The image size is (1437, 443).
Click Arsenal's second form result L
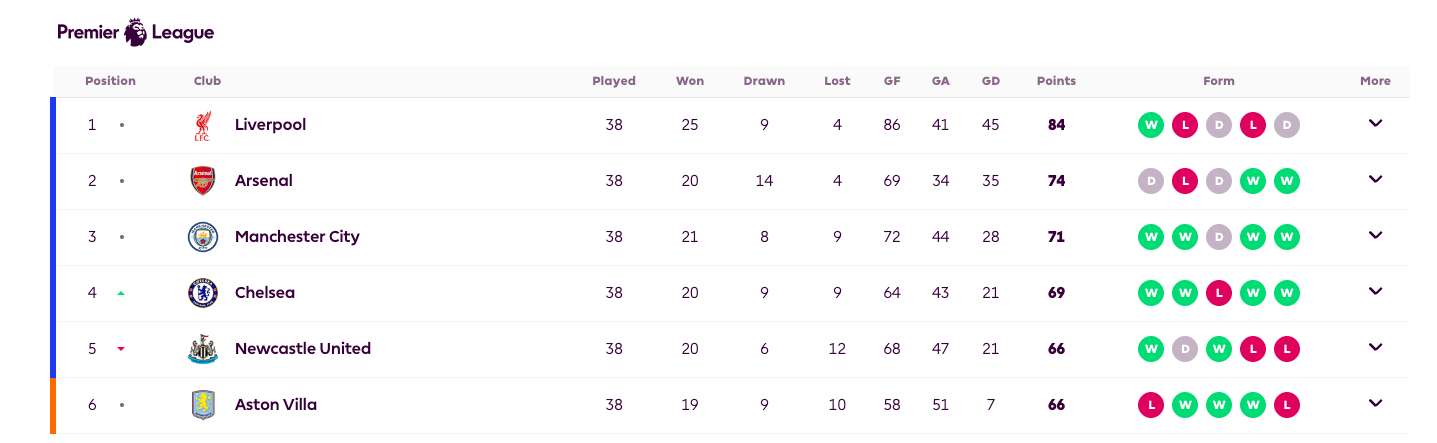(1185, 181)
